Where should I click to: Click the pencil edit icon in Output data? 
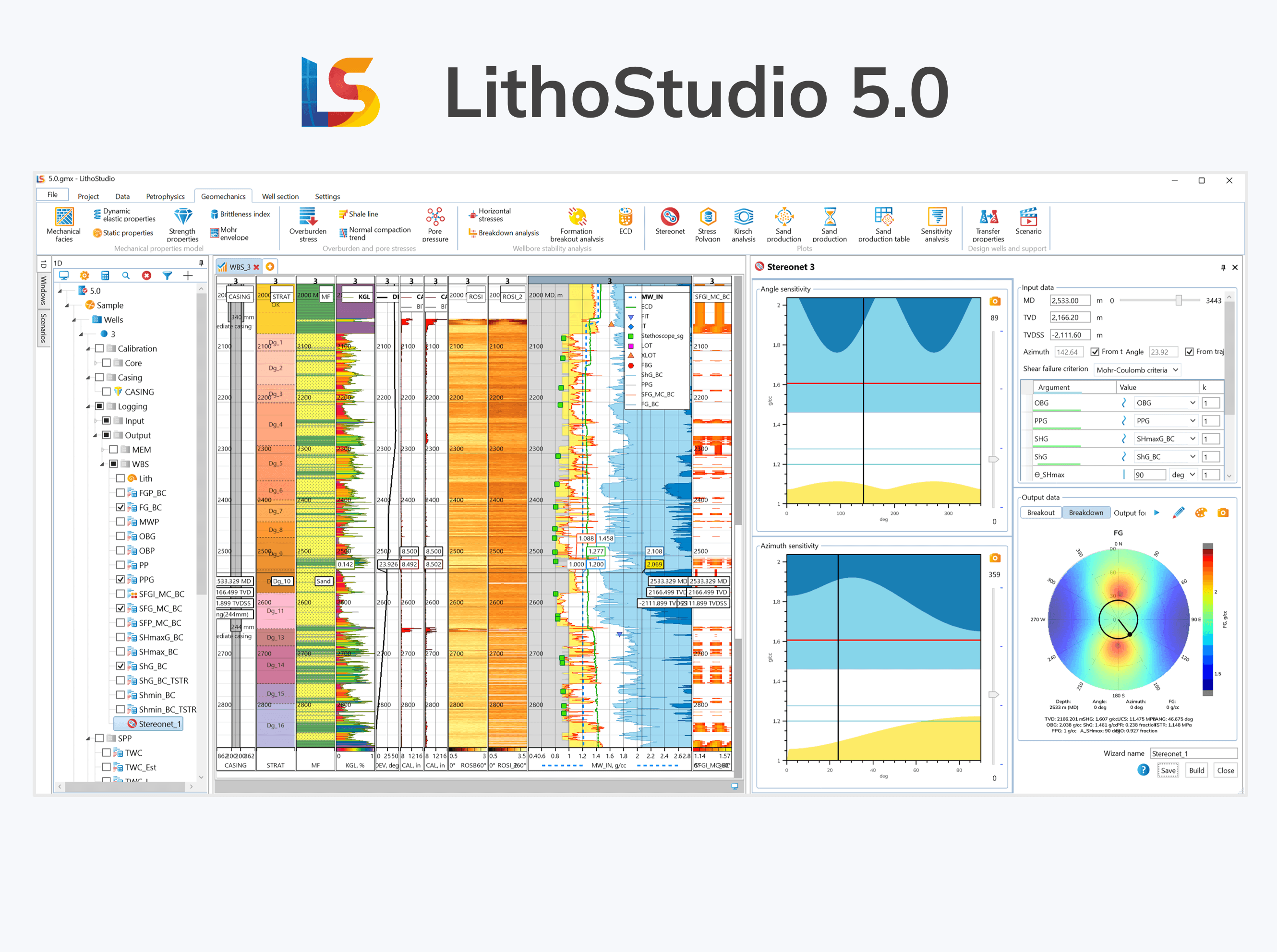click(1179, 513)
